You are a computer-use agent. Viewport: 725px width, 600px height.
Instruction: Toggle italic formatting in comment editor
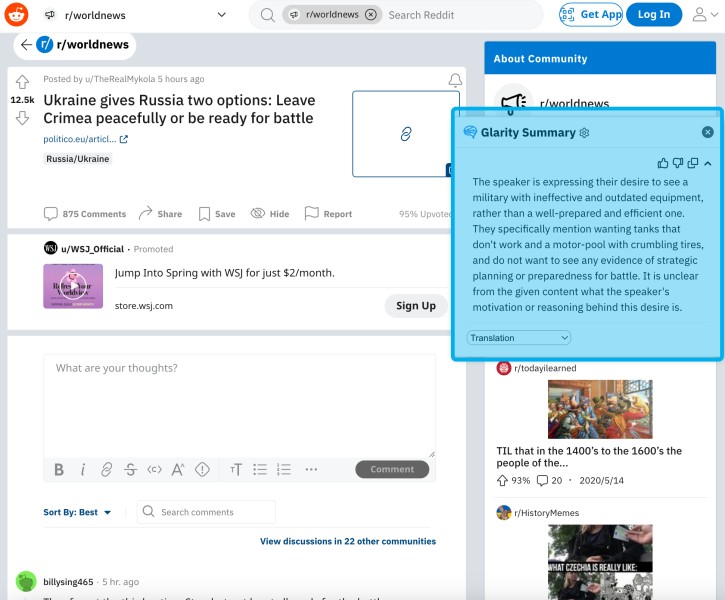point(83,470)
